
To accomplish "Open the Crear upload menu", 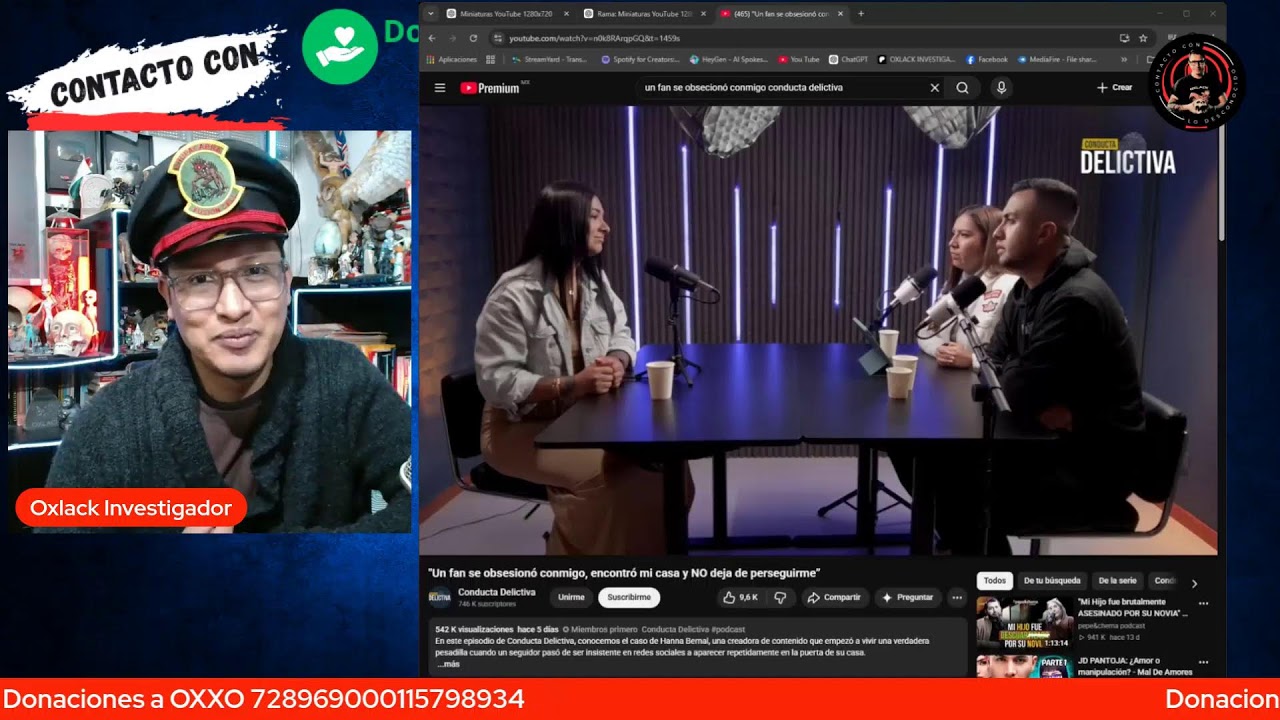I will [1114, 88].
